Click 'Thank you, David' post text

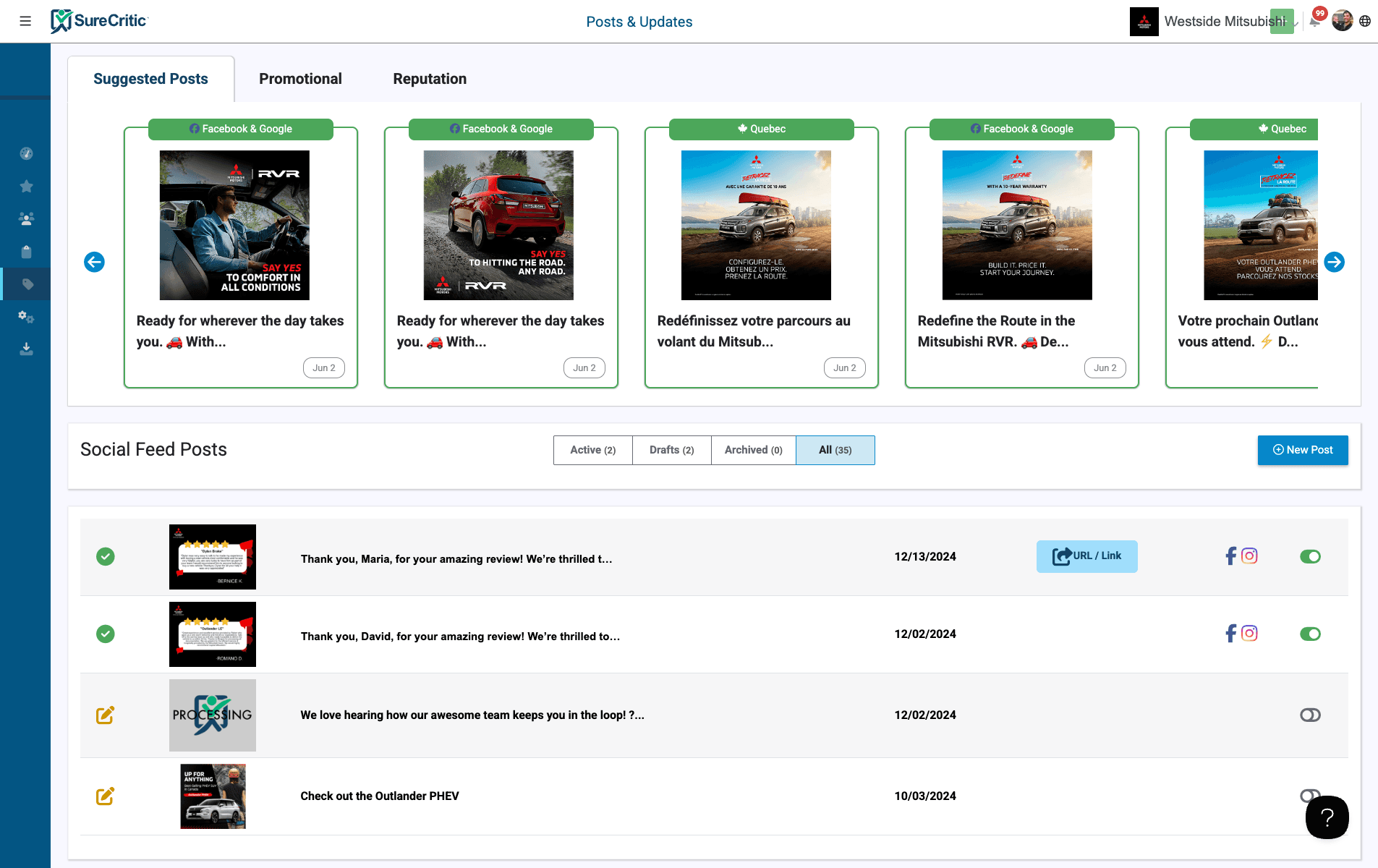460,637
